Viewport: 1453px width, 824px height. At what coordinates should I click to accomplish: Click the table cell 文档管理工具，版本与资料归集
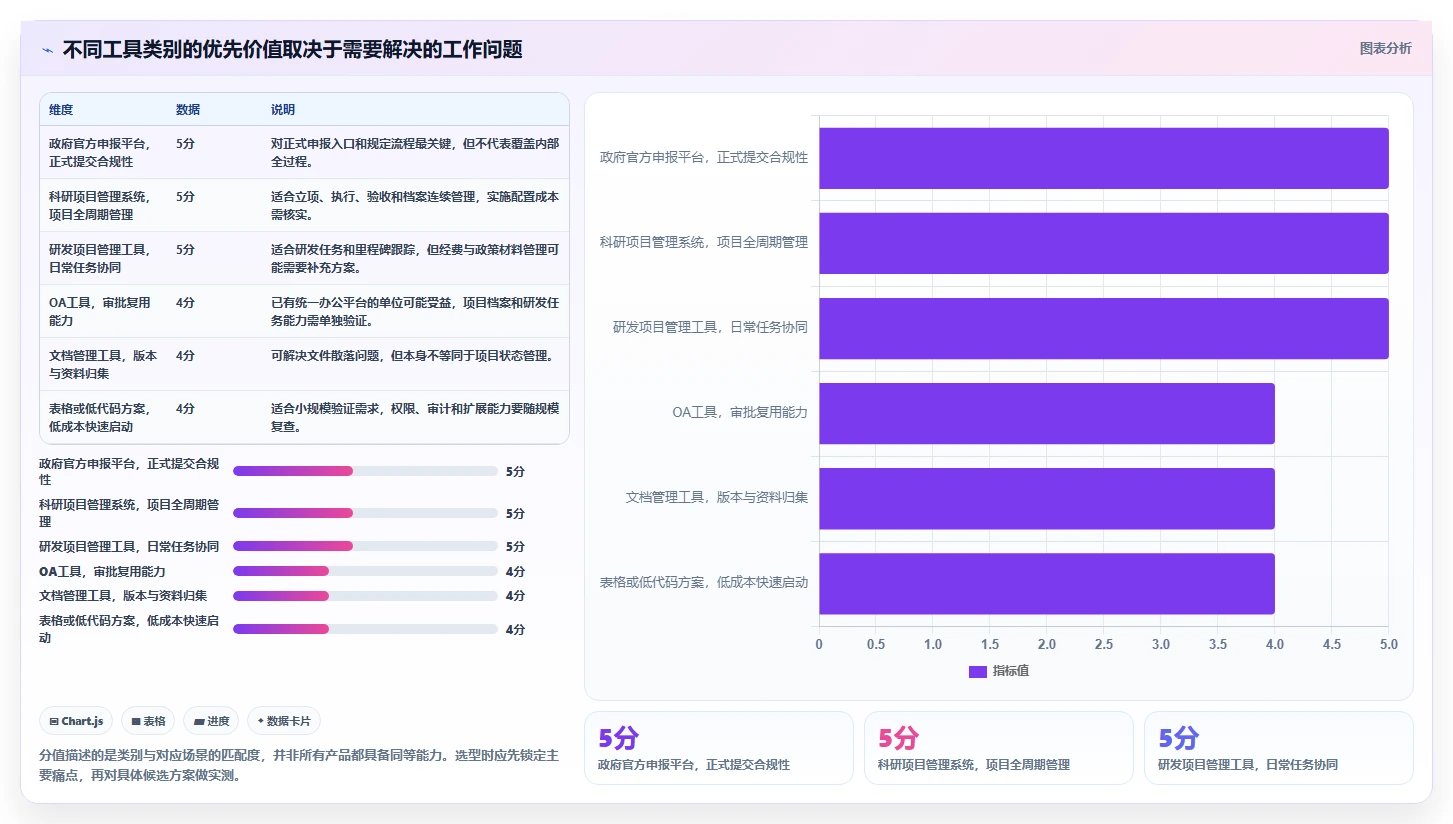coord(103,364)
